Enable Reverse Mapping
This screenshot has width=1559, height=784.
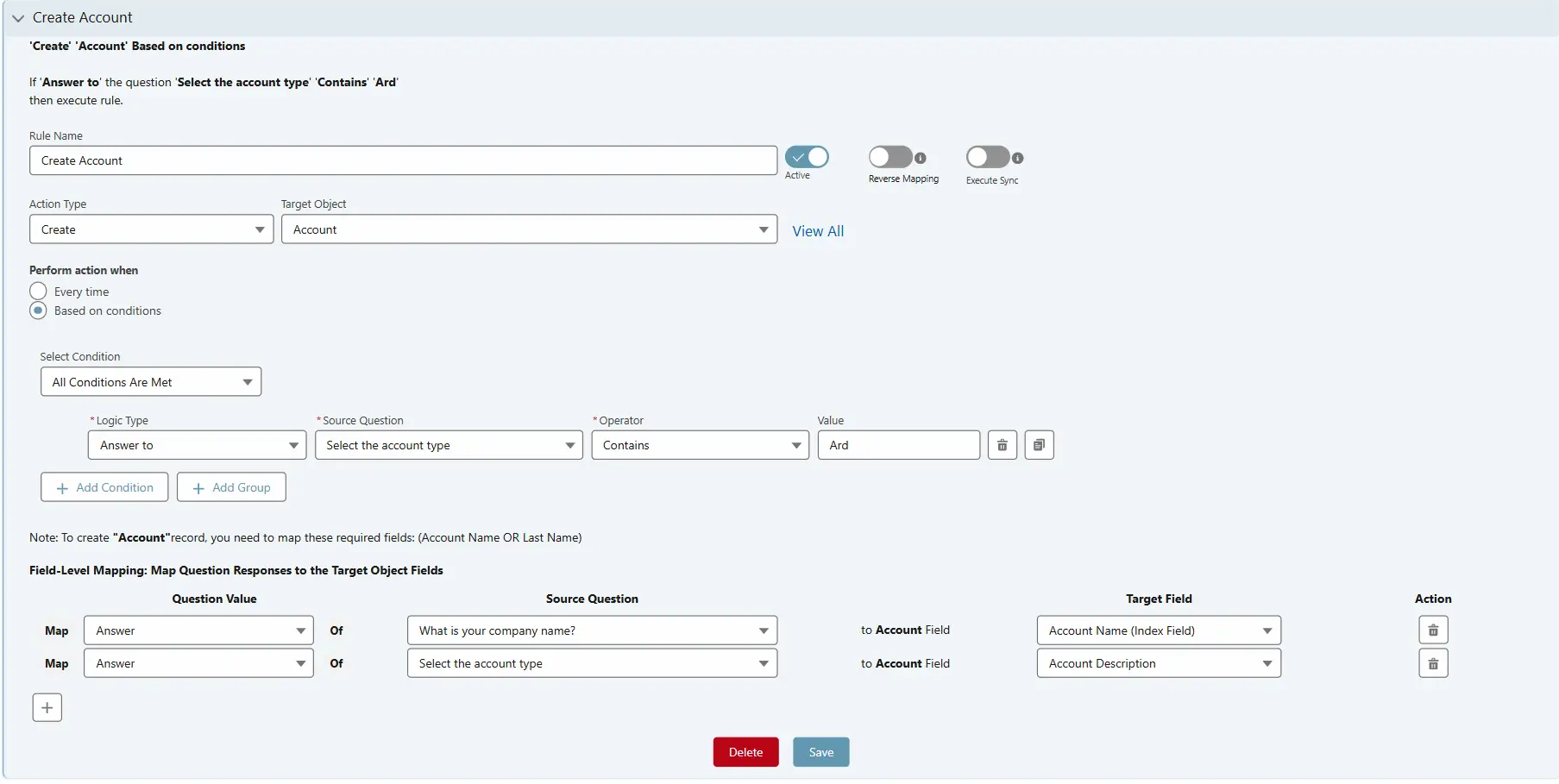coord(891,156)
